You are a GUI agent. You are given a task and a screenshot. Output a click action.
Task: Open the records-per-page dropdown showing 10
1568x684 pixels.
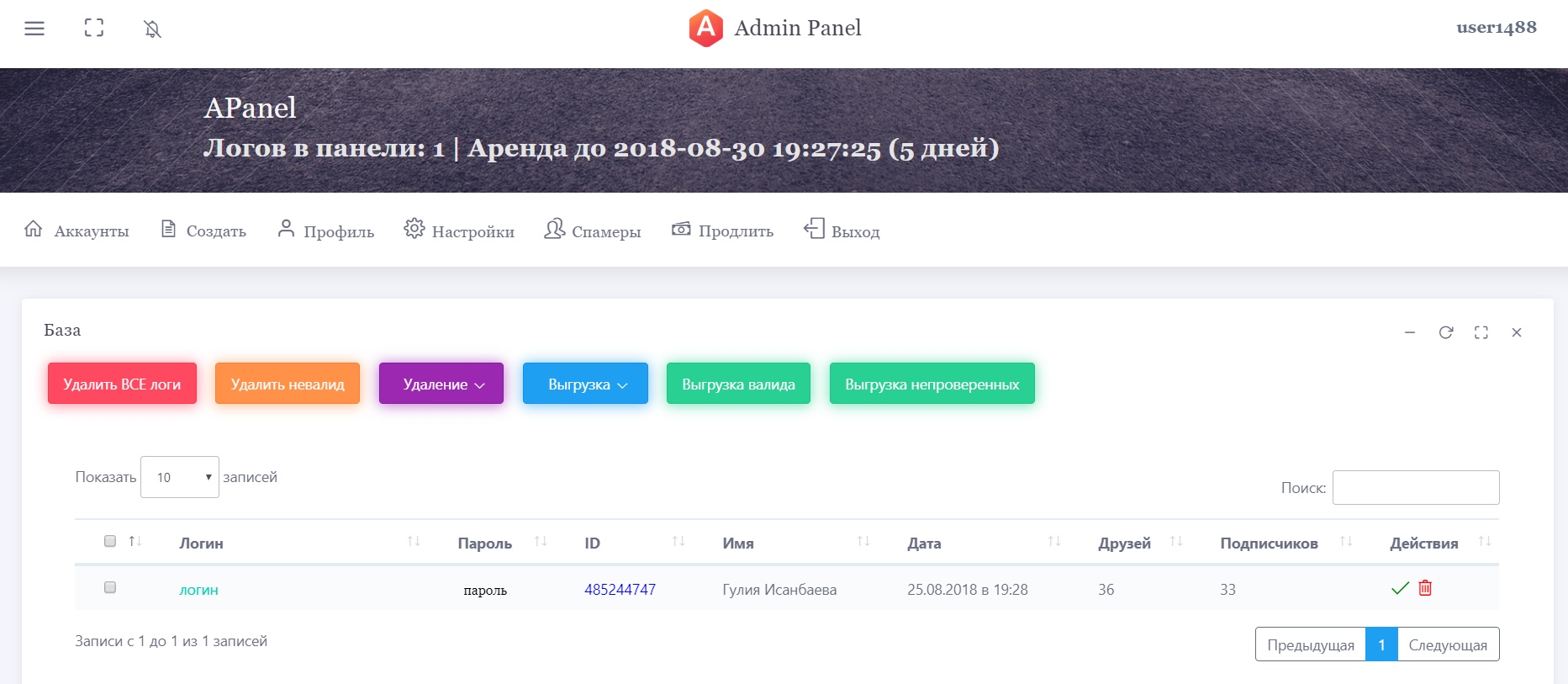[x=180, y=477]
